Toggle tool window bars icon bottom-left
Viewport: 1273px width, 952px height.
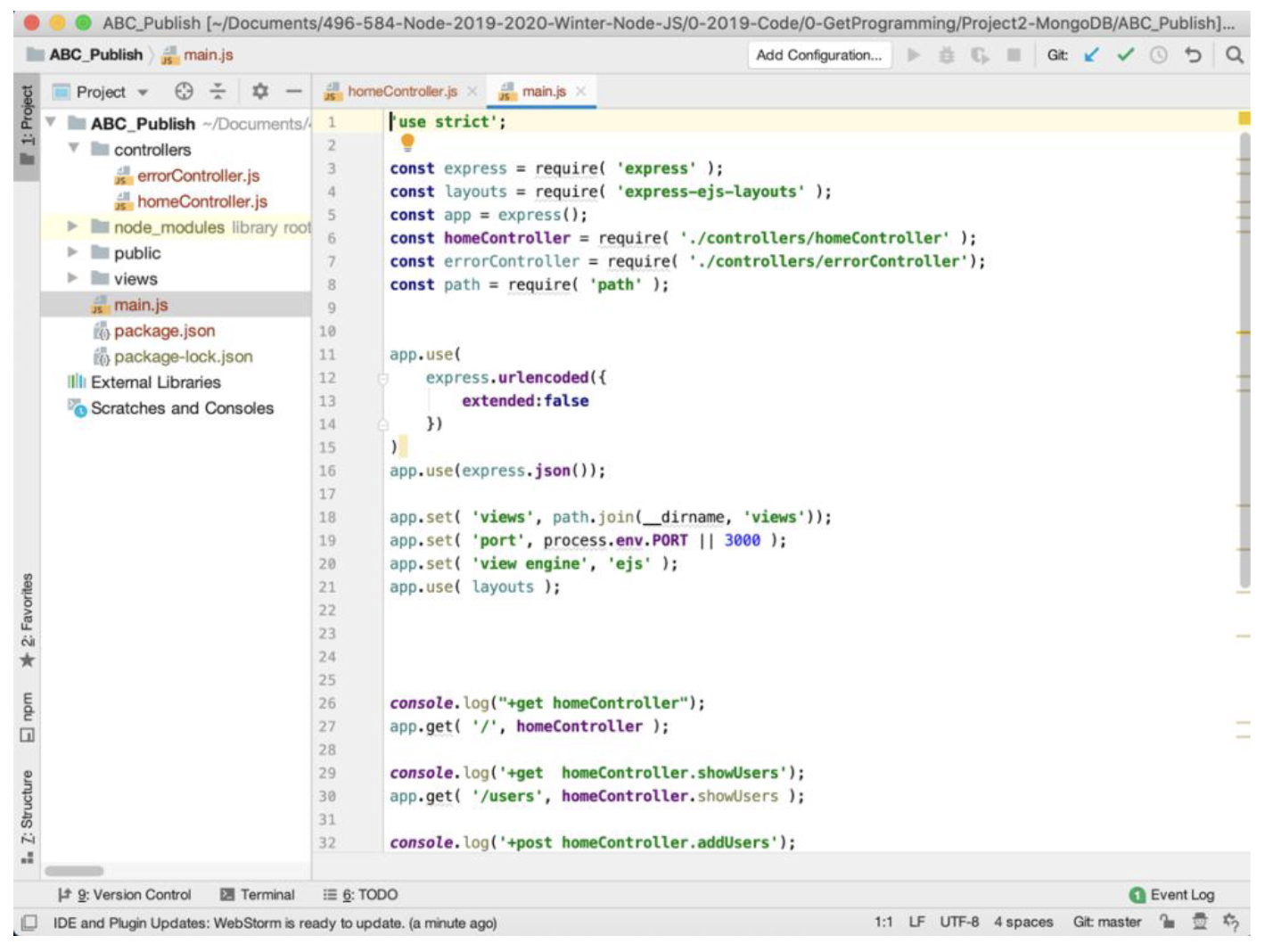tap(29, 923)
